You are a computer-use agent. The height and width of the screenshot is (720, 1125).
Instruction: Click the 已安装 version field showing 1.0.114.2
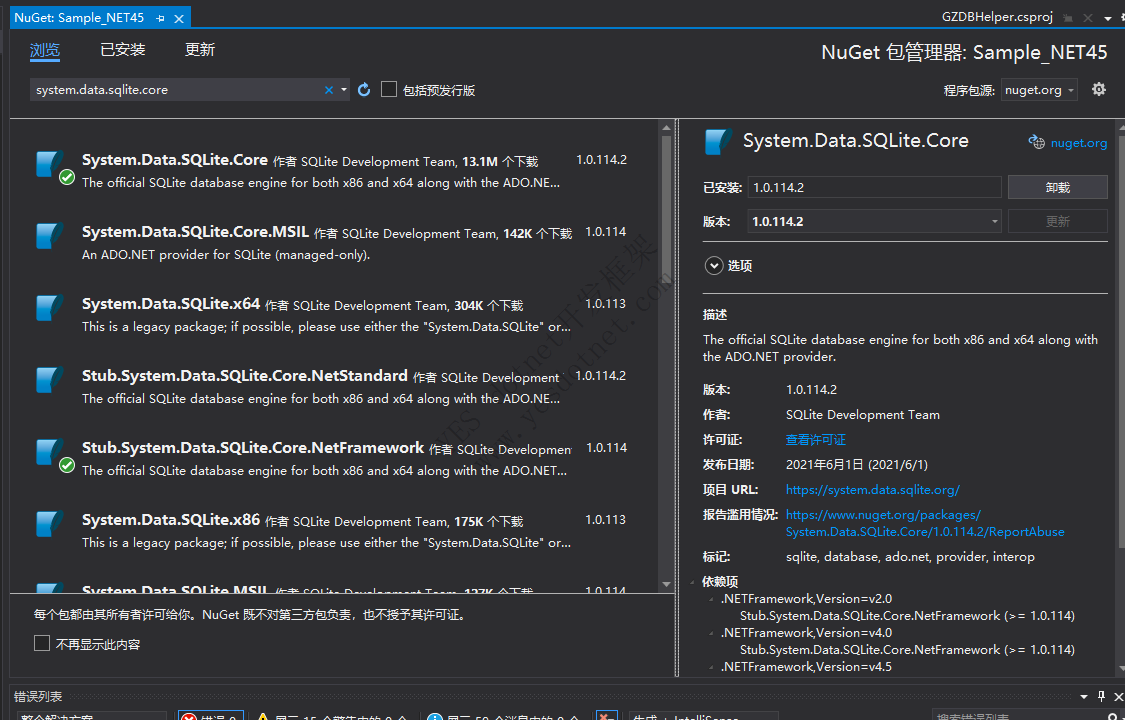click(874, 187)
